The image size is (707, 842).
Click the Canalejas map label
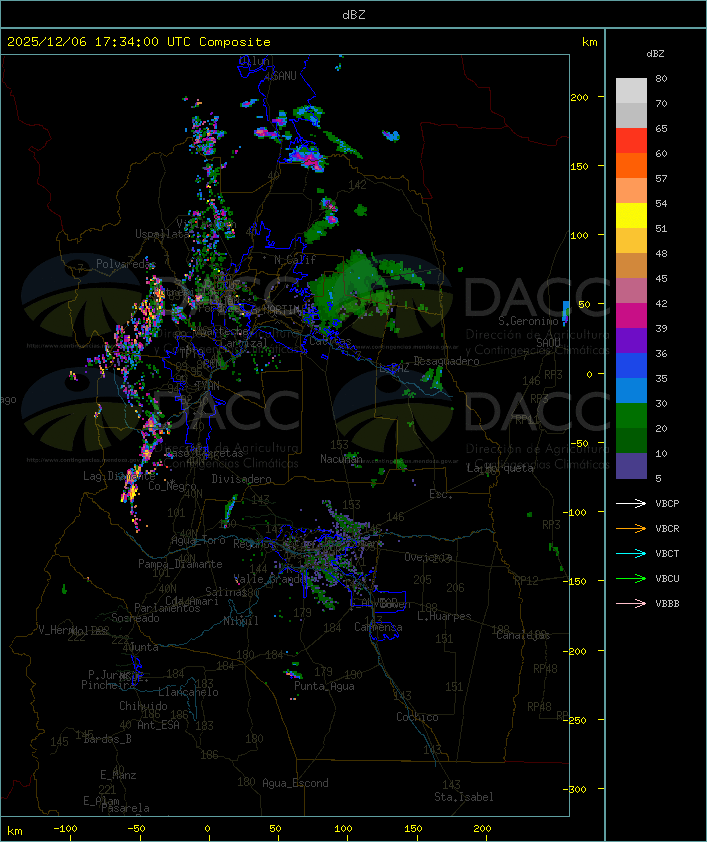[523, 636]
